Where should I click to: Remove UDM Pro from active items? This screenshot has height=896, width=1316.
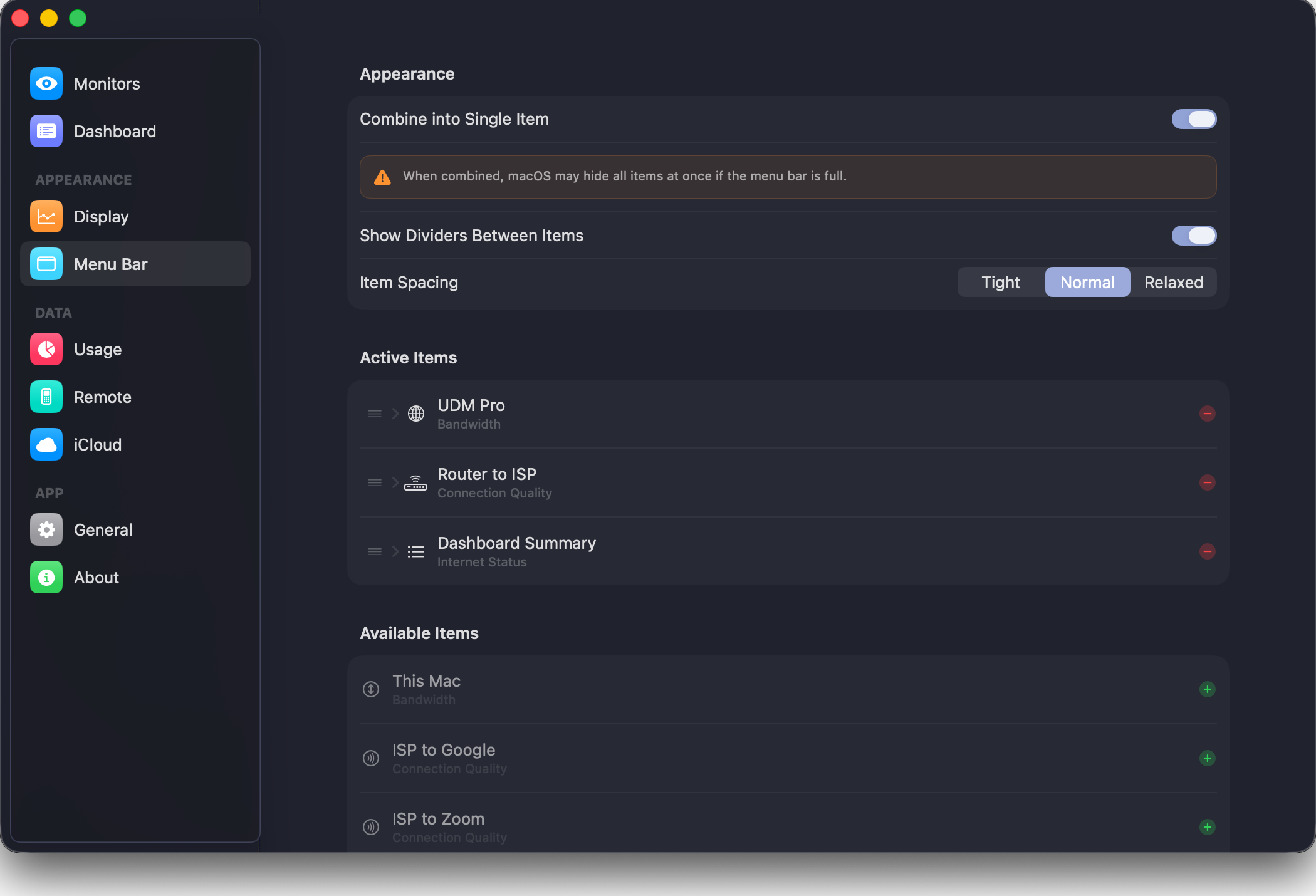click(x=1207, y=414)
